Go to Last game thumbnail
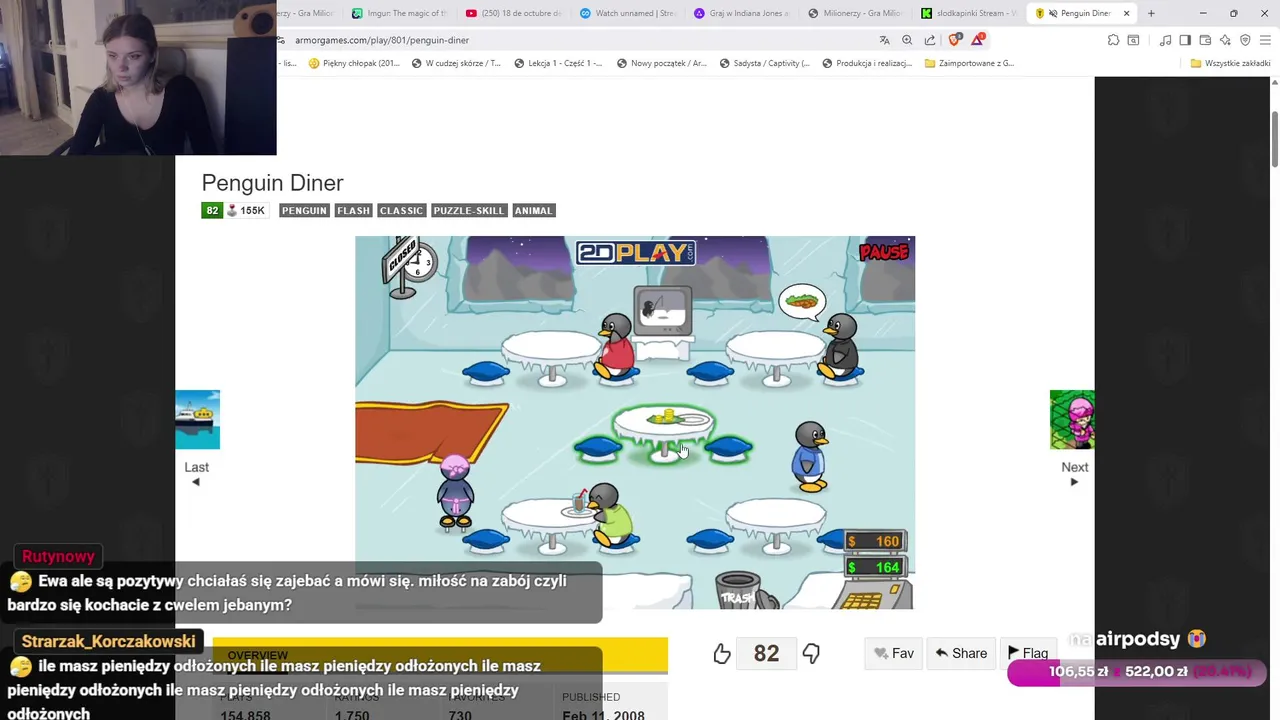The image size is (1280, 720). click(197, 420)
